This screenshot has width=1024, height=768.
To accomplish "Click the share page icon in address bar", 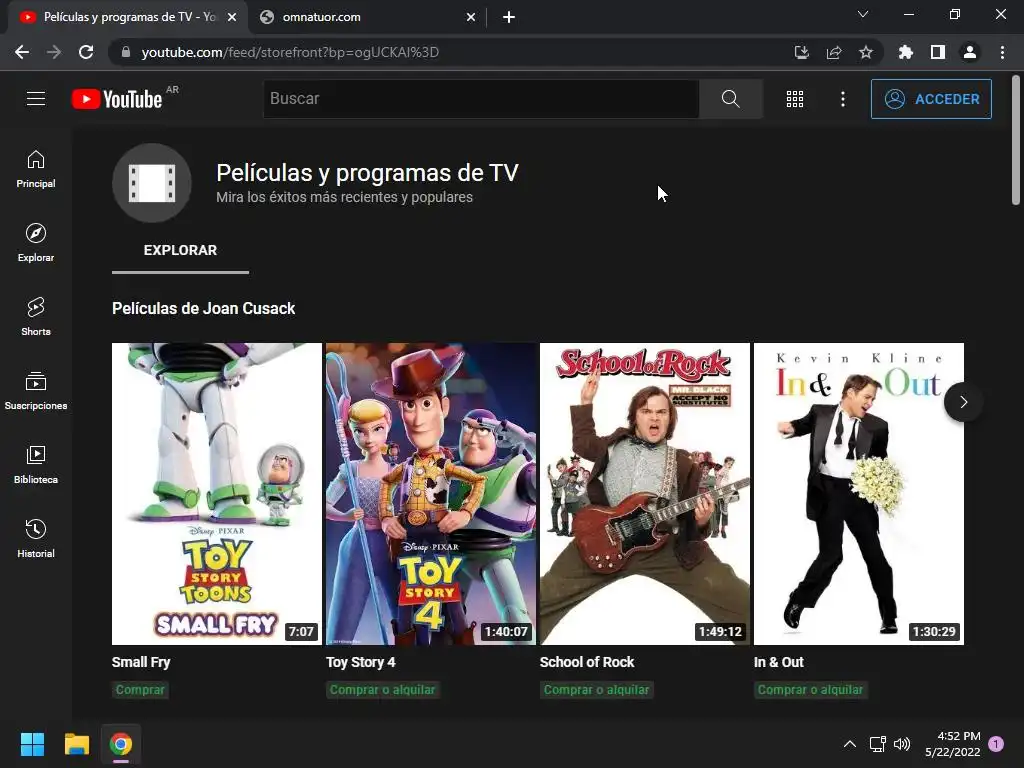I will tap(834, 52).
